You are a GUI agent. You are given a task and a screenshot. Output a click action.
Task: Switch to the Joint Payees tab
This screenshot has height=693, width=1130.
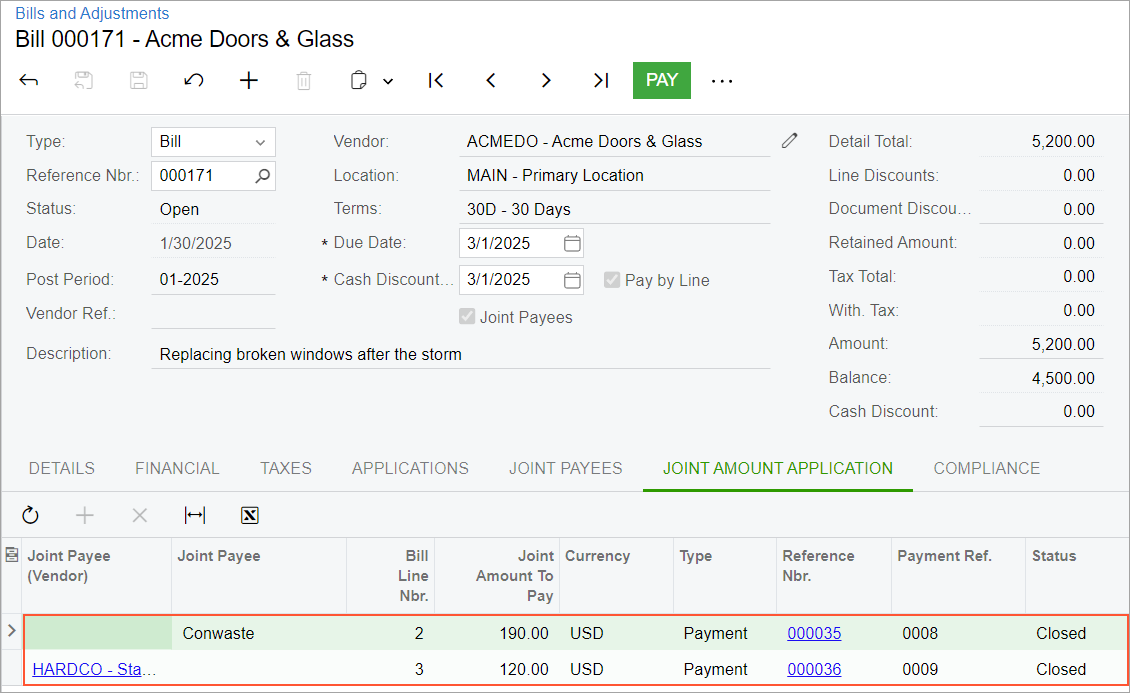point(565,468)
